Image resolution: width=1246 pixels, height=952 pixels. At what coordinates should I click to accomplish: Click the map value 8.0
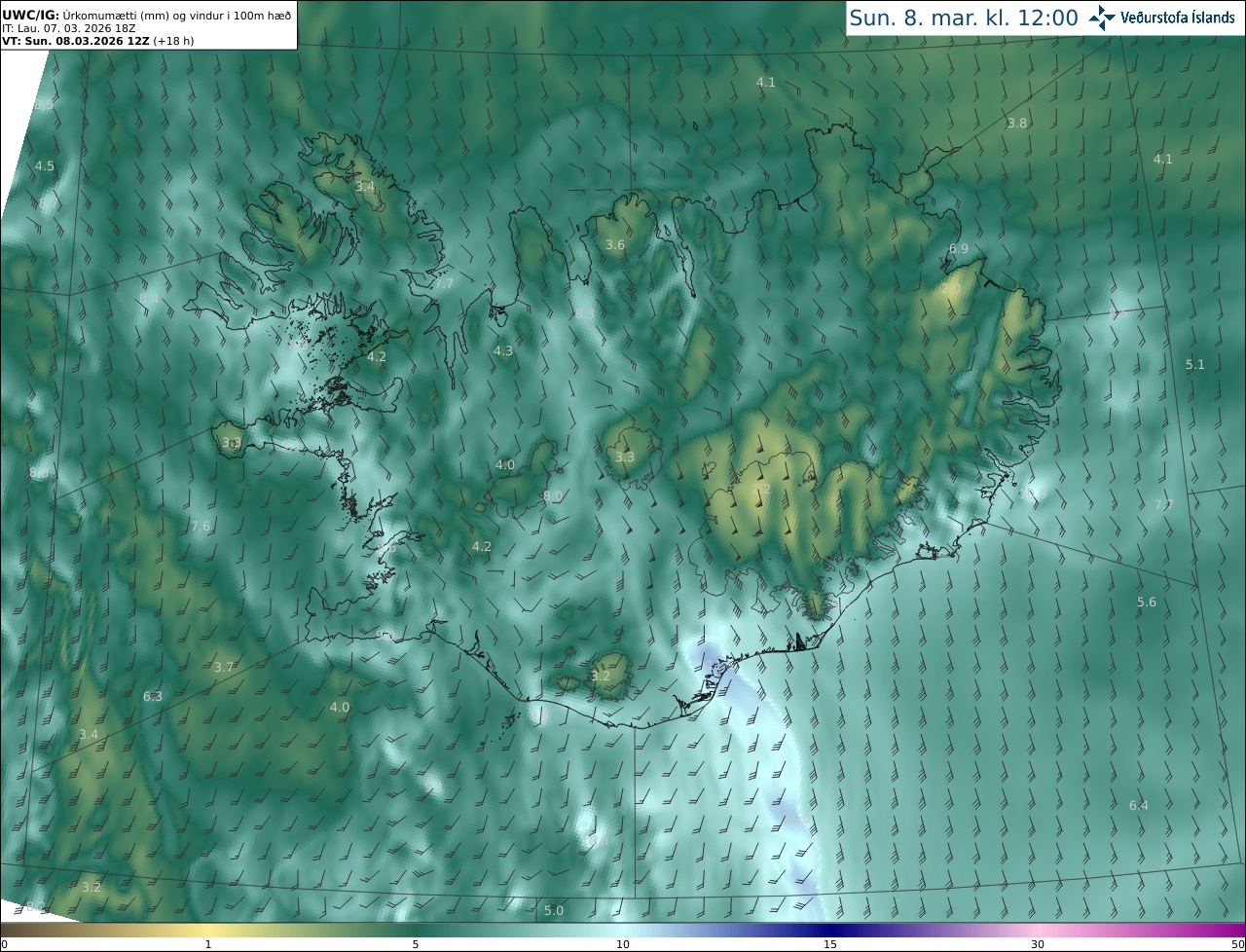pos(552,495)
